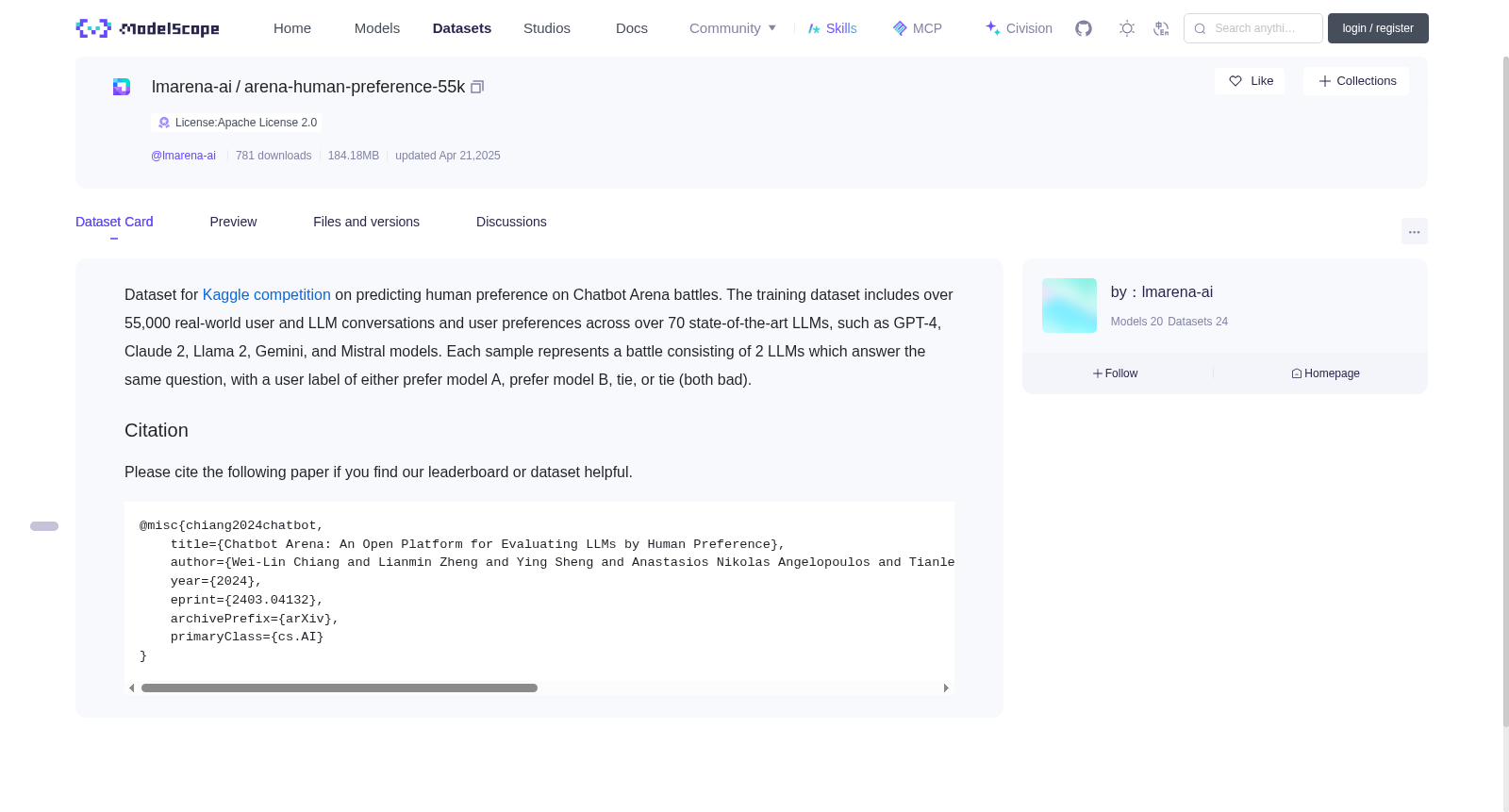Open the three-dots more options button
1509x812 pixels.
[1415, 231]
